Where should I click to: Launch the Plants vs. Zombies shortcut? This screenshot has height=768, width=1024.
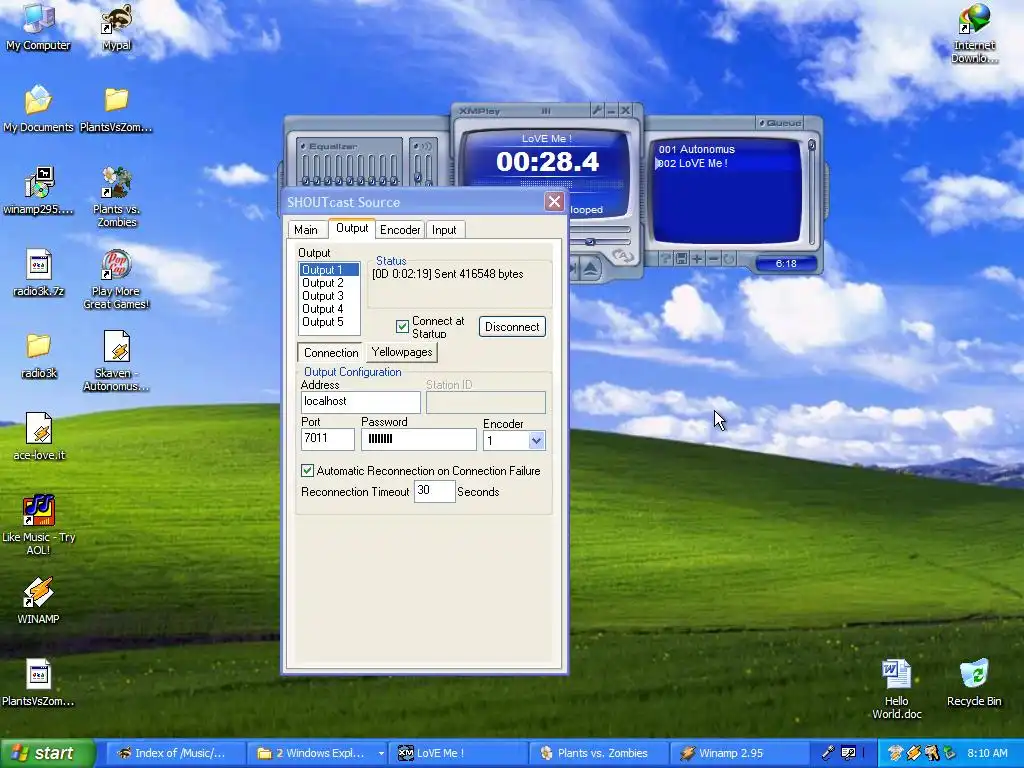116,197
